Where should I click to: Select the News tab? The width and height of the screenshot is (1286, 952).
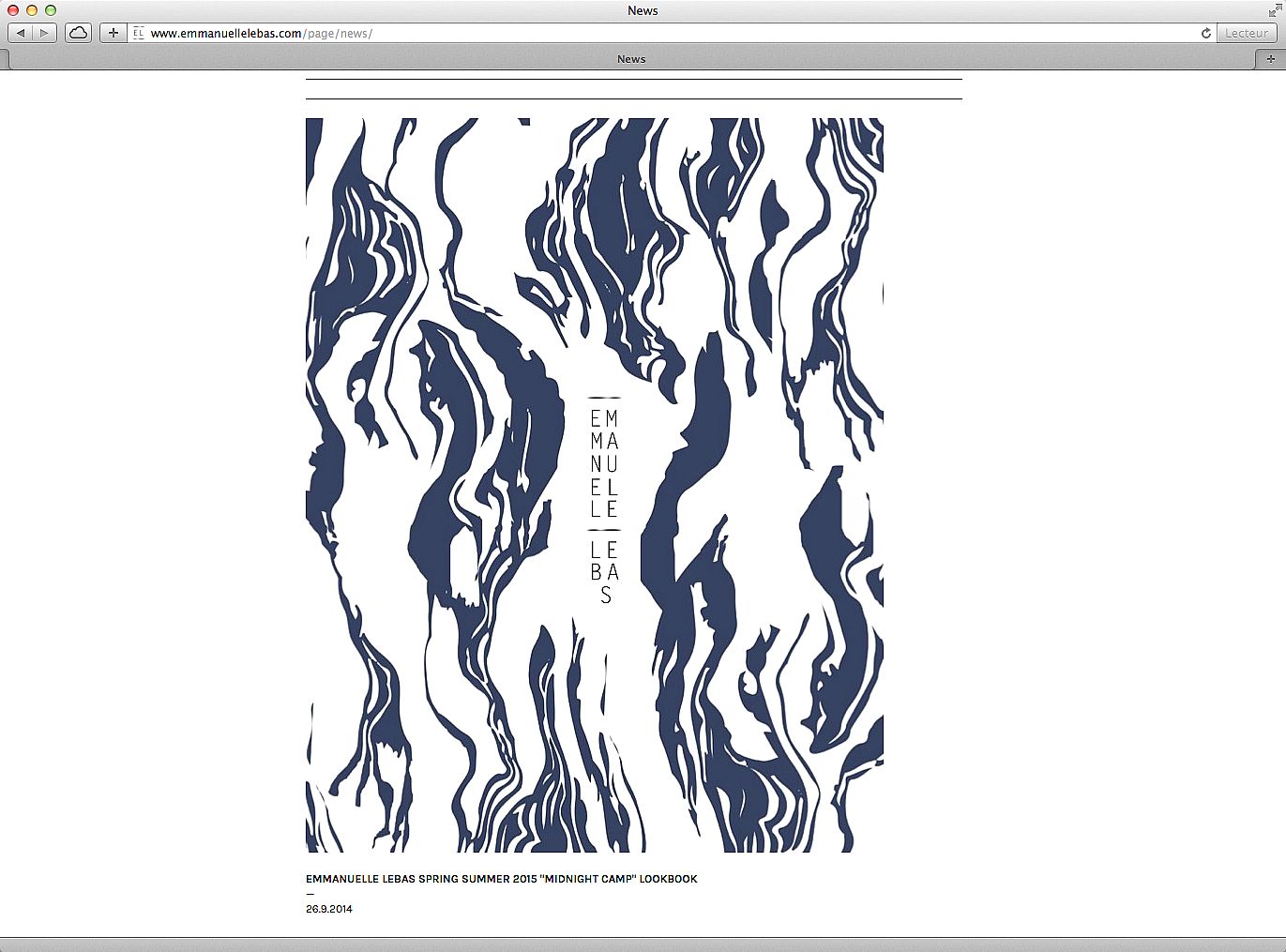click(x=631, y=58)
